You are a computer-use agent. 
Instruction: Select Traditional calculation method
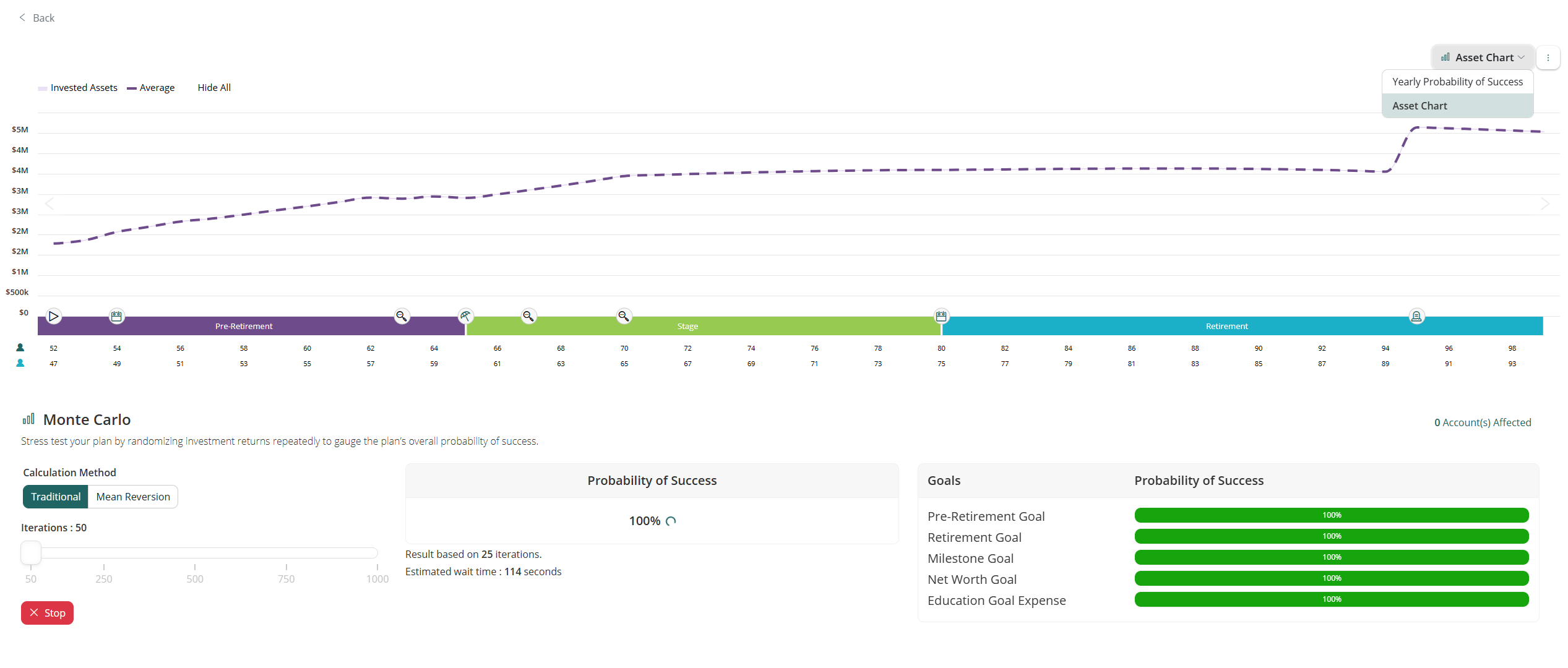(56, 497)
